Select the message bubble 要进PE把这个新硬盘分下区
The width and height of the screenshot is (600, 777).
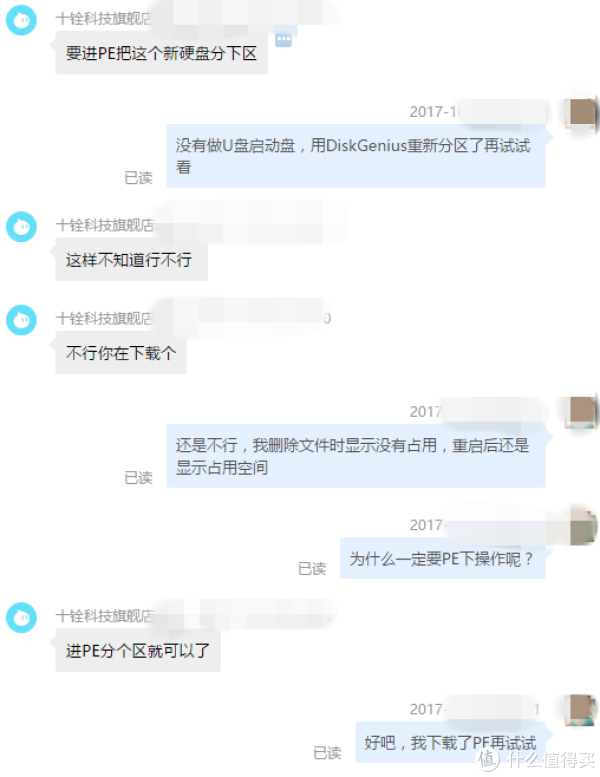pos(162,53)
